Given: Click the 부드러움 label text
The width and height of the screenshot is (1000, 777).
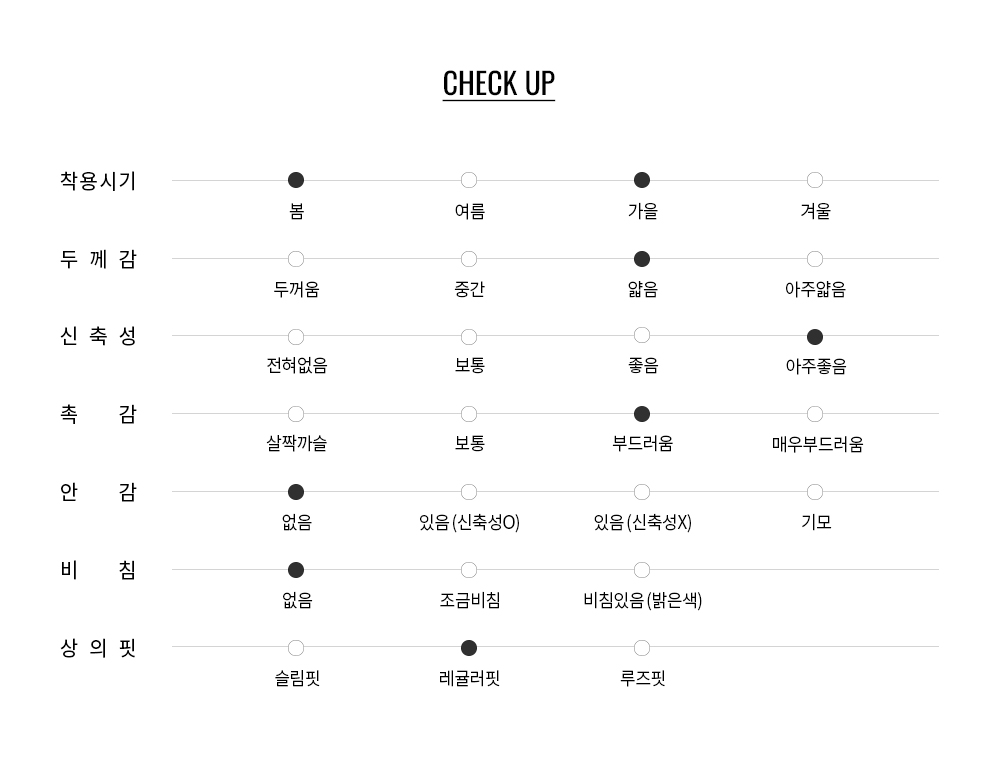Looking at the screenshot, I should (642, 444).
